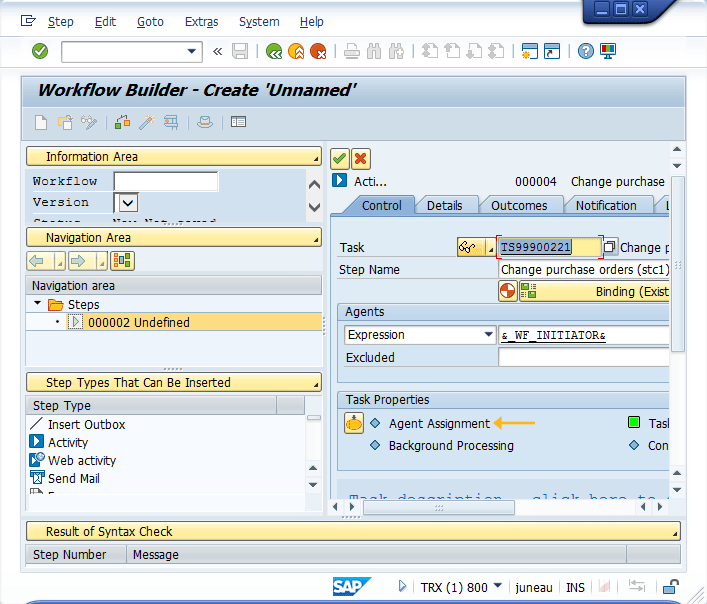The image size is (707, 604).
Task: Select Insert Outbox step type
Action: (86, 425)
